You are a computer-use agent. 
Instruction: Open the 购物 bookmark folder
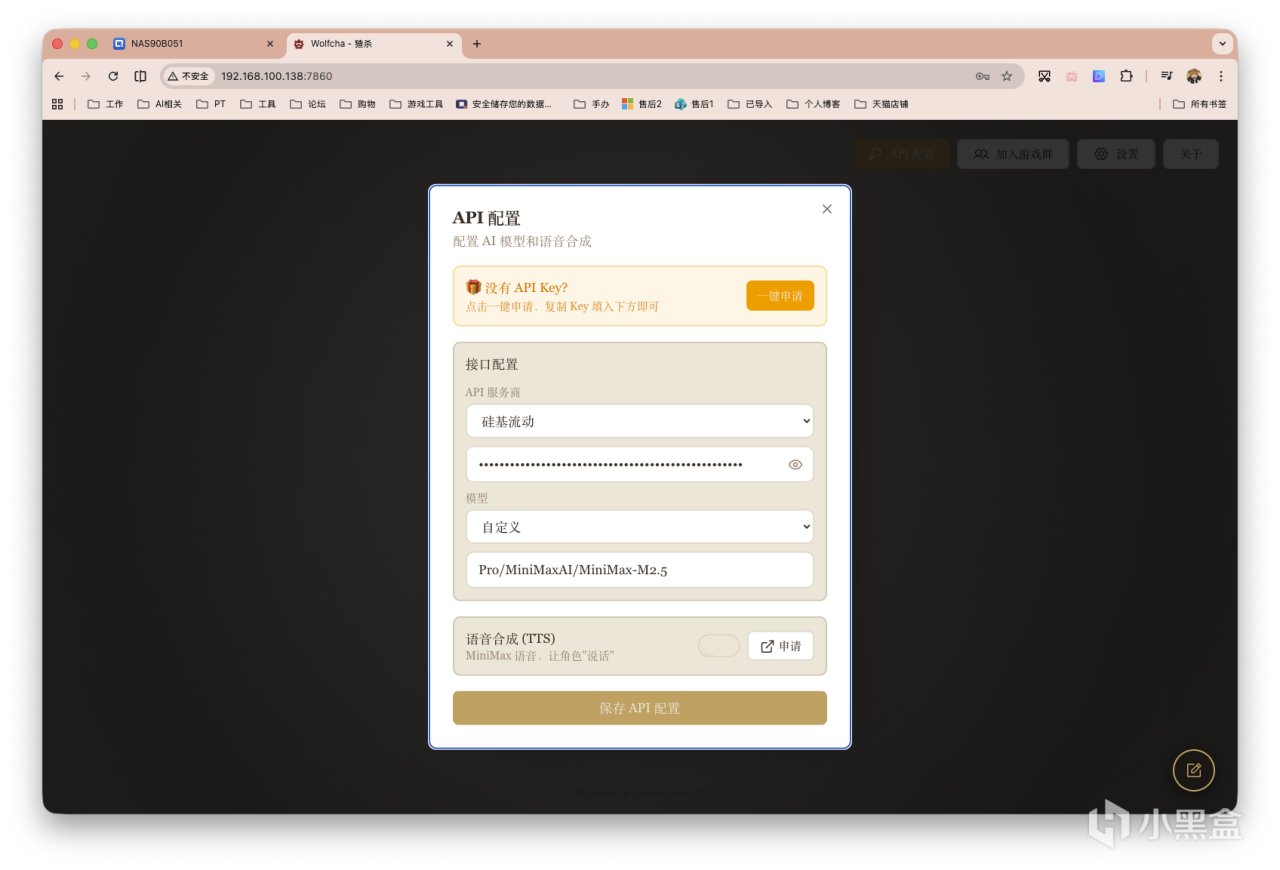point(358,104)
